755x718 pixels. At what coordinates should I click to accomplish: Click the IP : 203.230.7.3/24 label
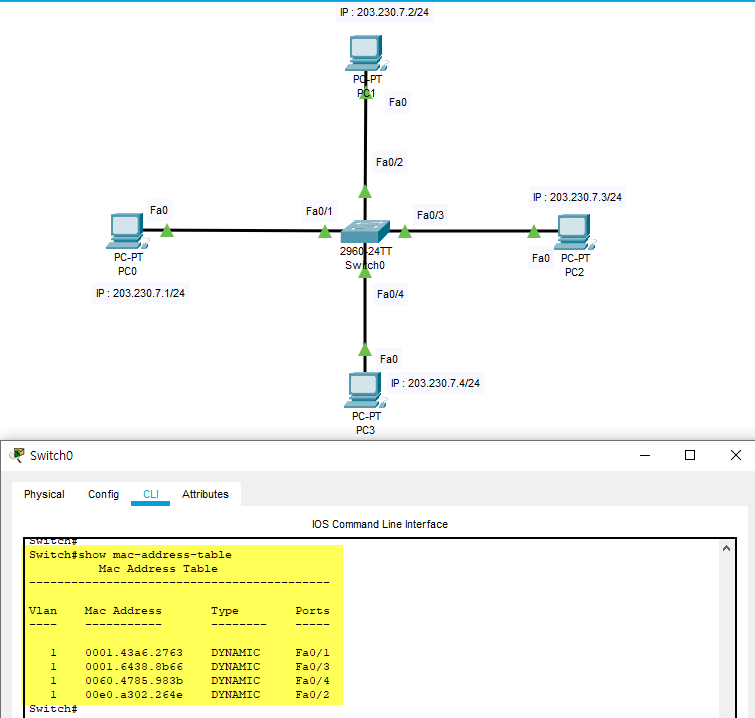pyautogui.click(x=577, y=197)
